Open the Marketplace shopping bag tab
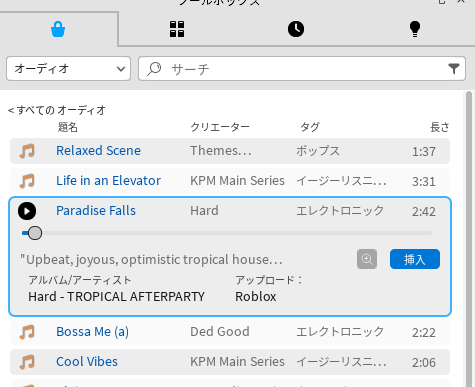This screenshot has height=387, width=475. coord(58,29)
